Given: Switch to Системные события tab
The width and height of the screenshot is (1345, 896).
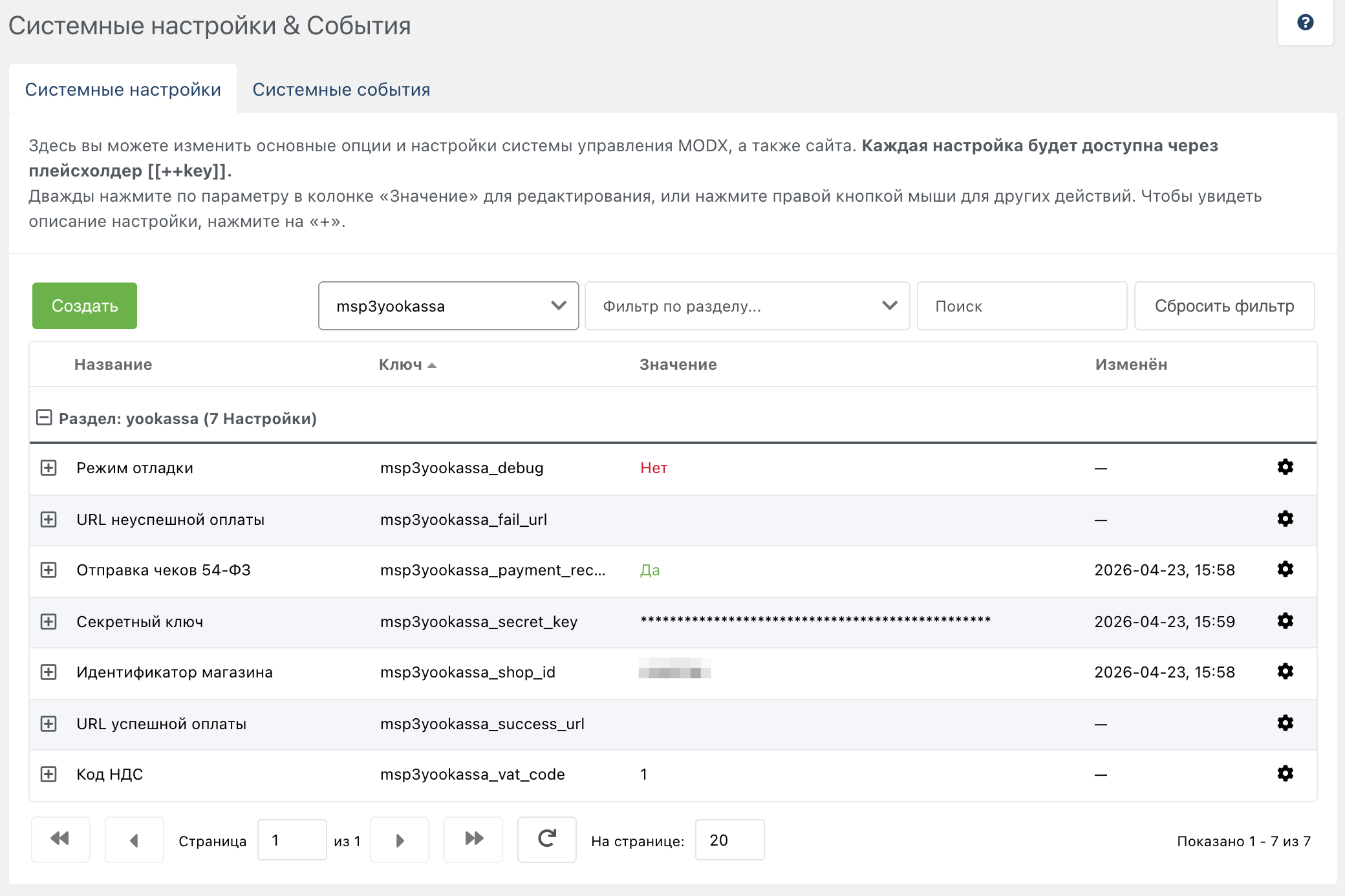Looking at the screenshot, I should (341, 89).
